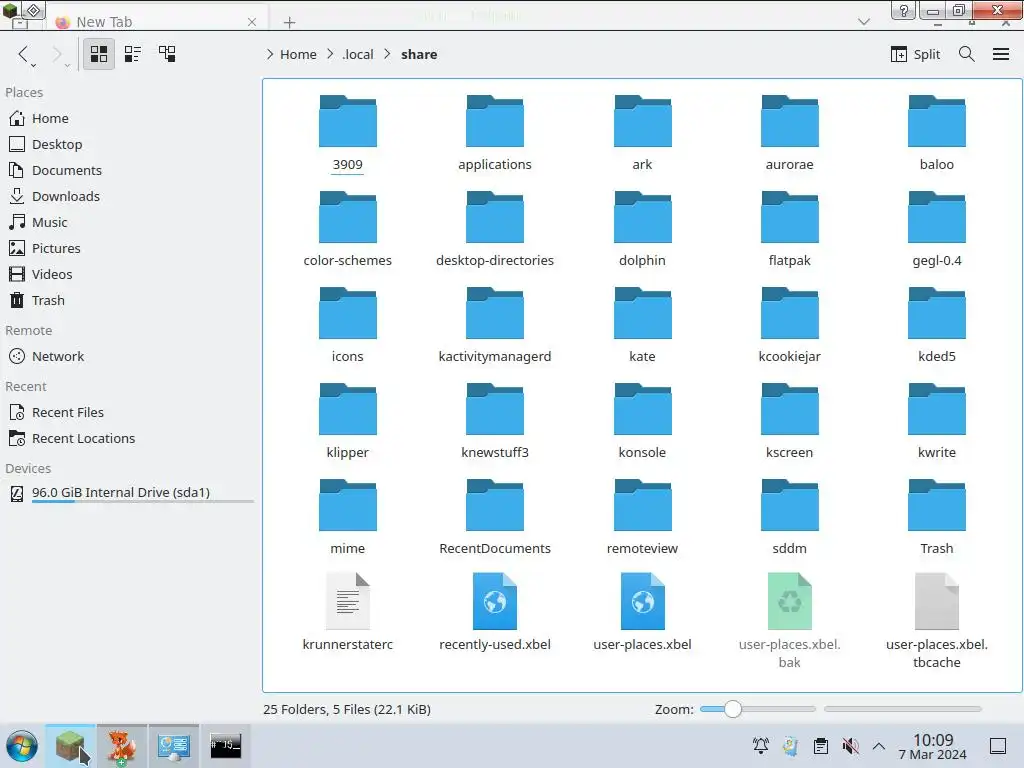The image size is (1024, 768).
Task: Switch to the New Tab tab
Action: tap(157, 22)
